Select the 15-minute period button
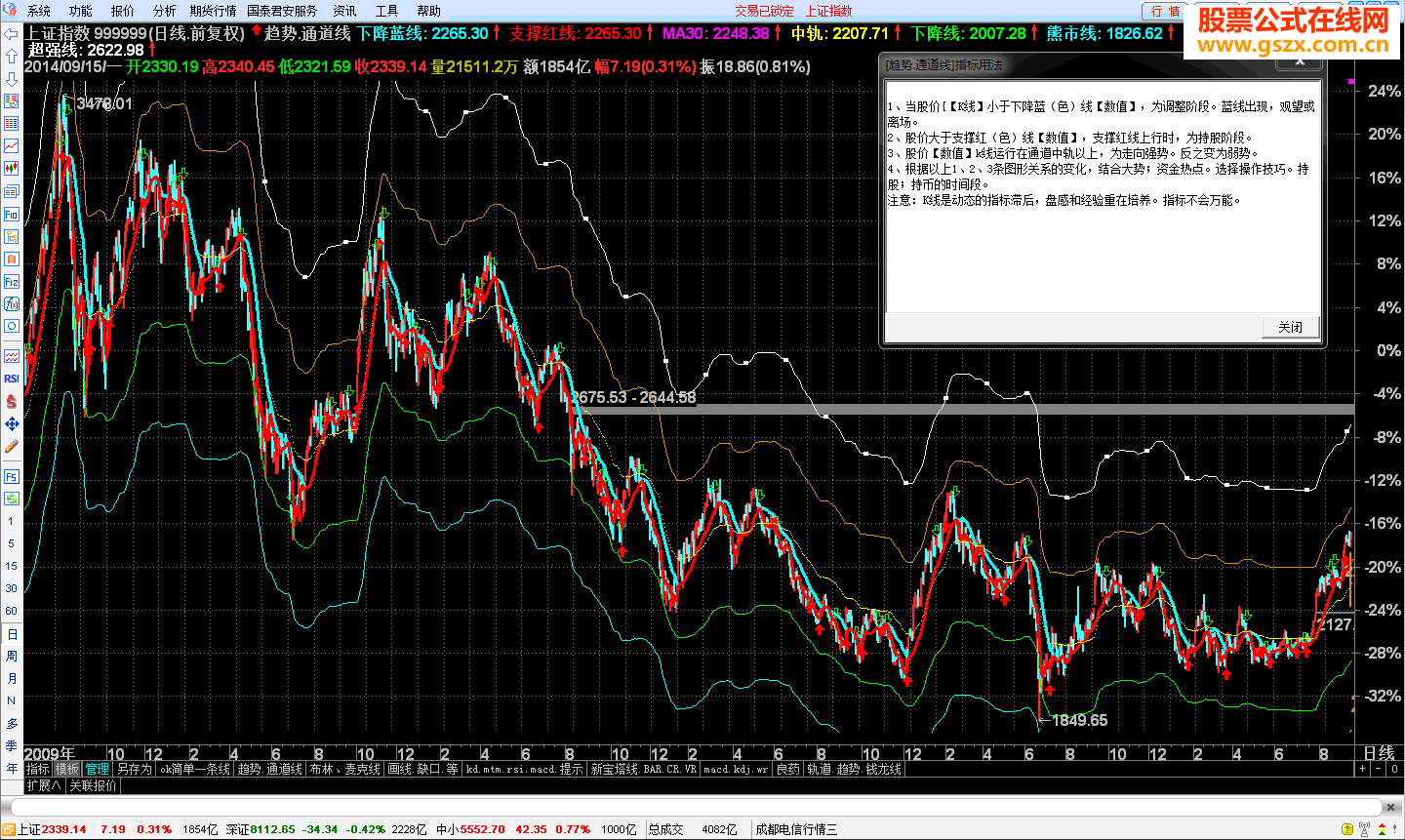Image resolution: width=1405 pixels, height=840 pixels. 12,566
